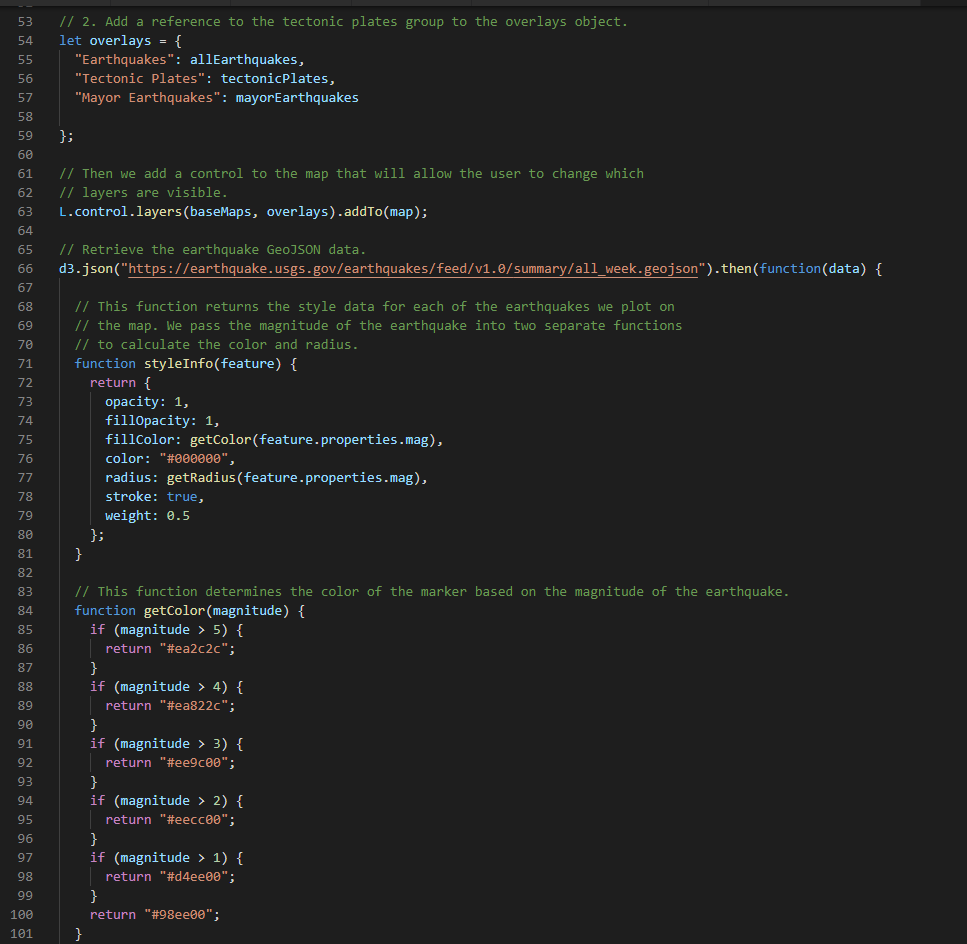Click the "magnitude > 3" condition
Screen dimensions: 967x944
[170, 744]
